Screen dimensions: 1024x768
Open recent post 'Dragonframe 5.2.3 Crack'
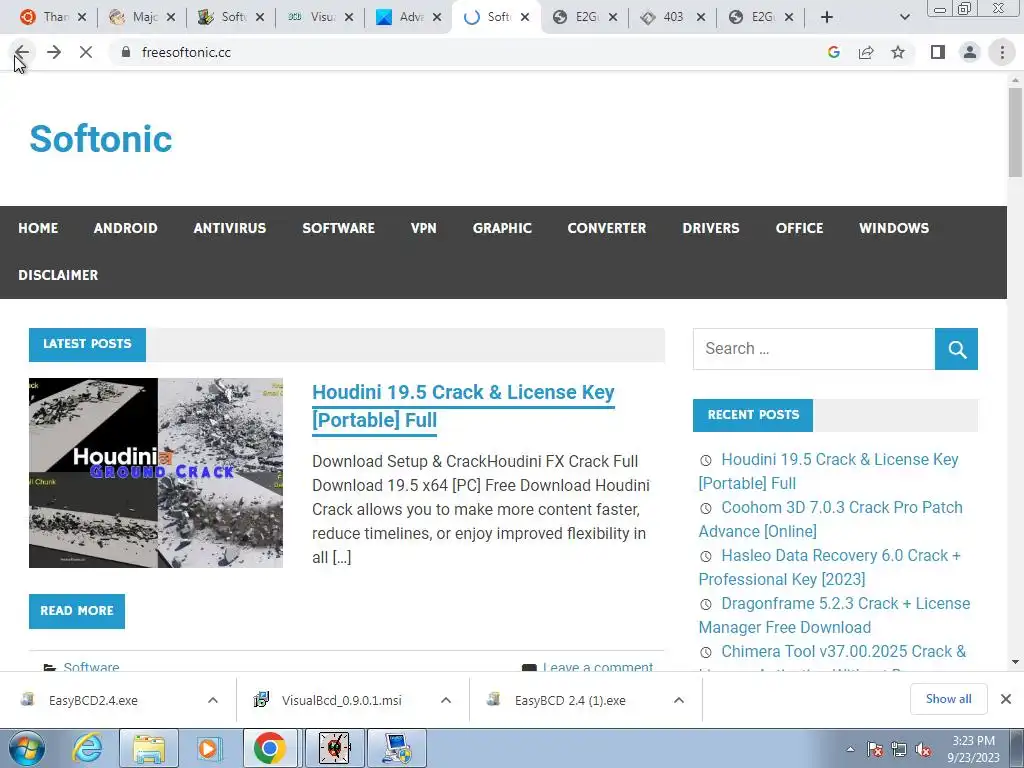click(x=835, y=615)
